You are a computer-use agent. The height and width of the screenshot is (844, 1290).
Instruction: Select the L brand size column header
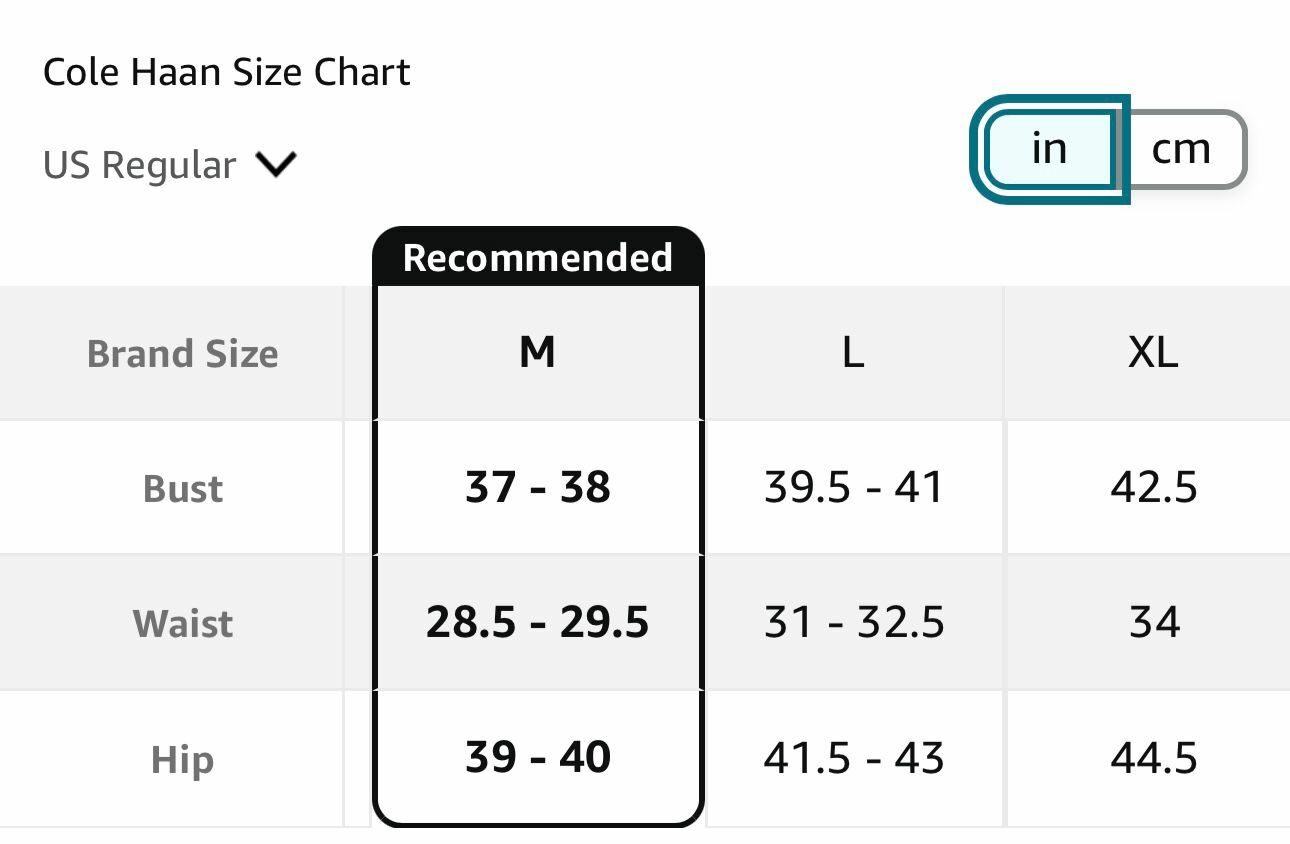pos(853,352)
